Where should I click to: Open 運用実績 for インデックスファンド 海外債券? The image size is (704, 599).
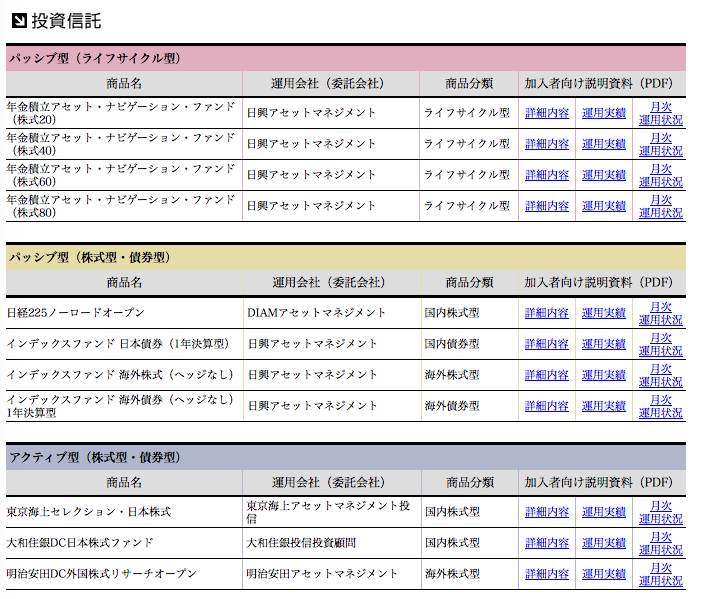click(x=604, y=406)
